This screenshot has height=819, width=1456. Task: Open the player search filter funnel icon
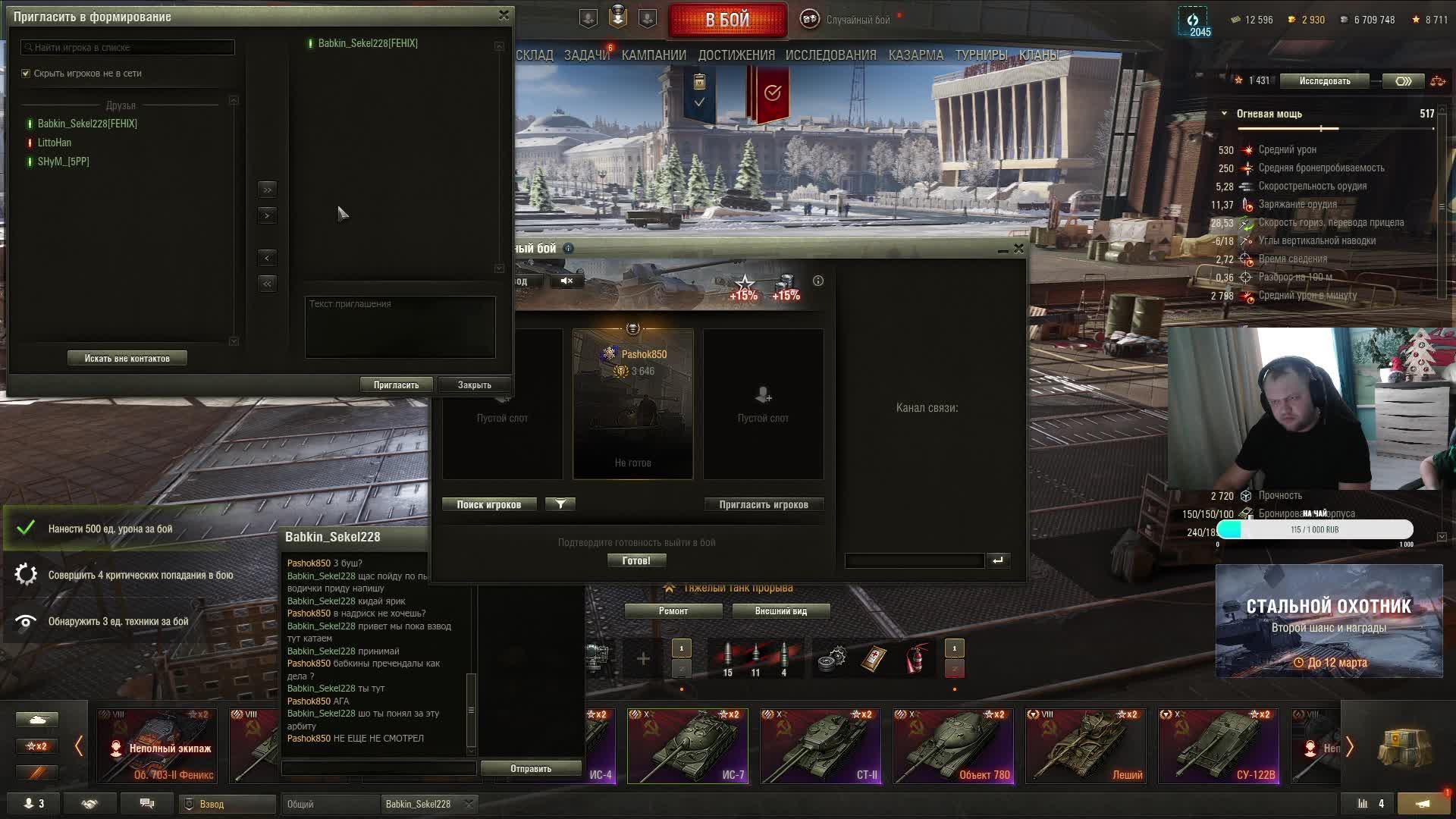click(x=560, y=504)
